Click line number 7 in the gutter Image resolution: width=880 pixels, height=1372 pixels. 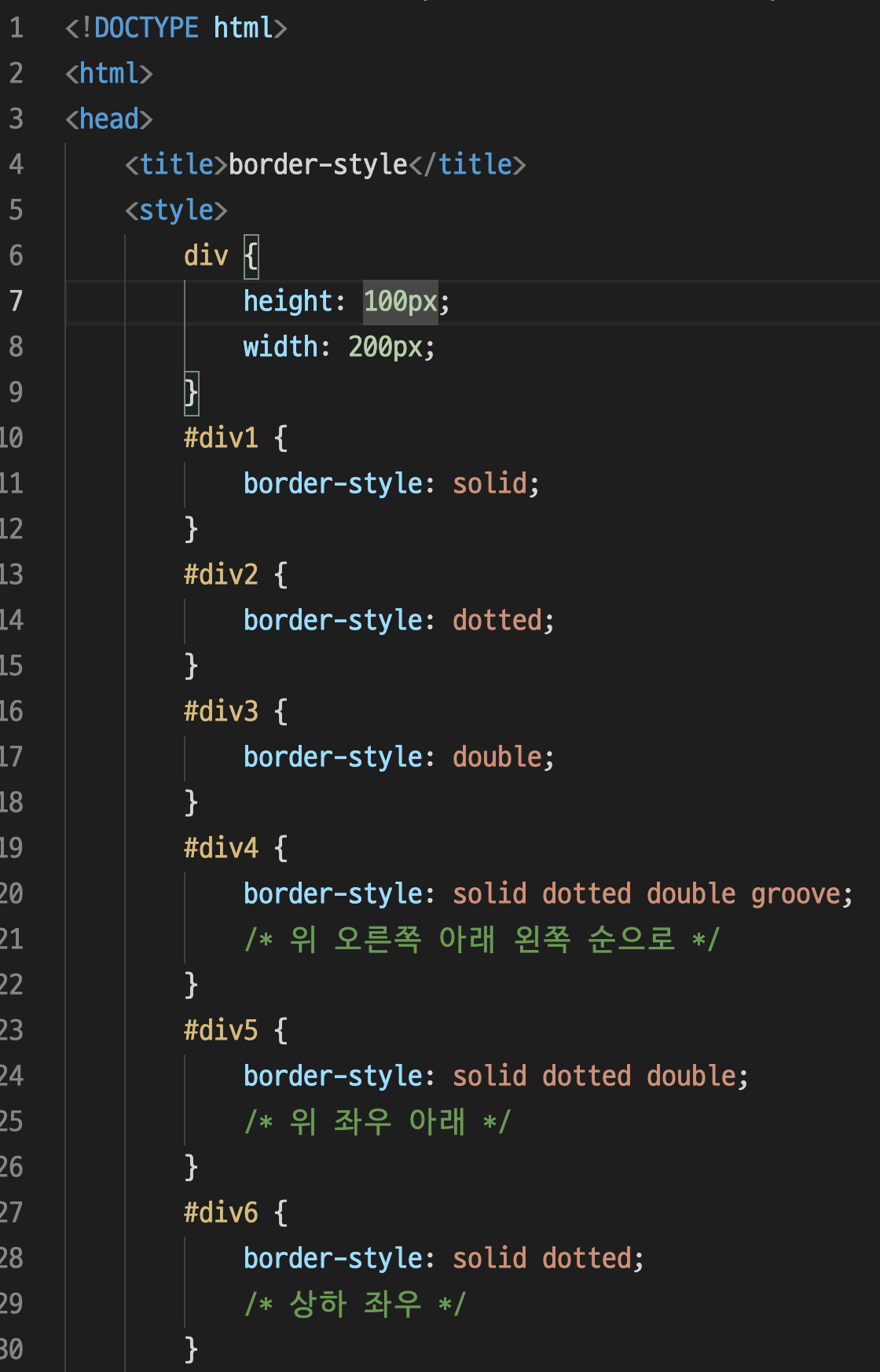[x=16, y=302]
